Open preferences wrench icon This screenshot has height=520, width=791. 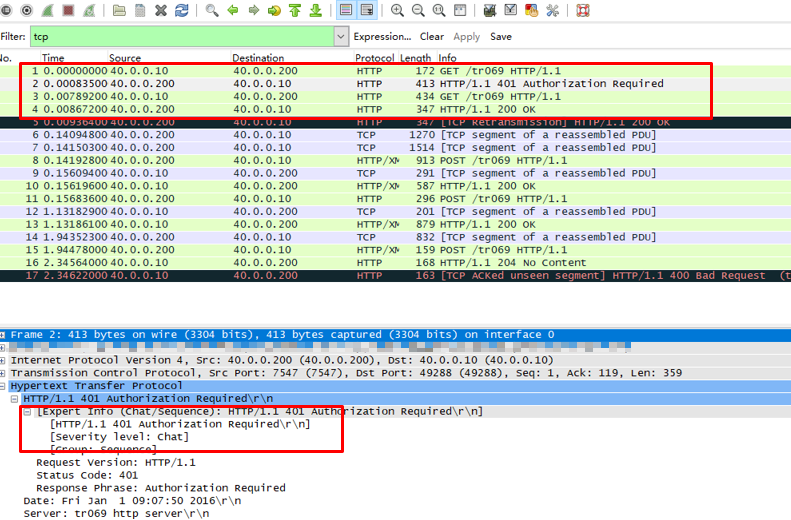[x=553, y=10]
